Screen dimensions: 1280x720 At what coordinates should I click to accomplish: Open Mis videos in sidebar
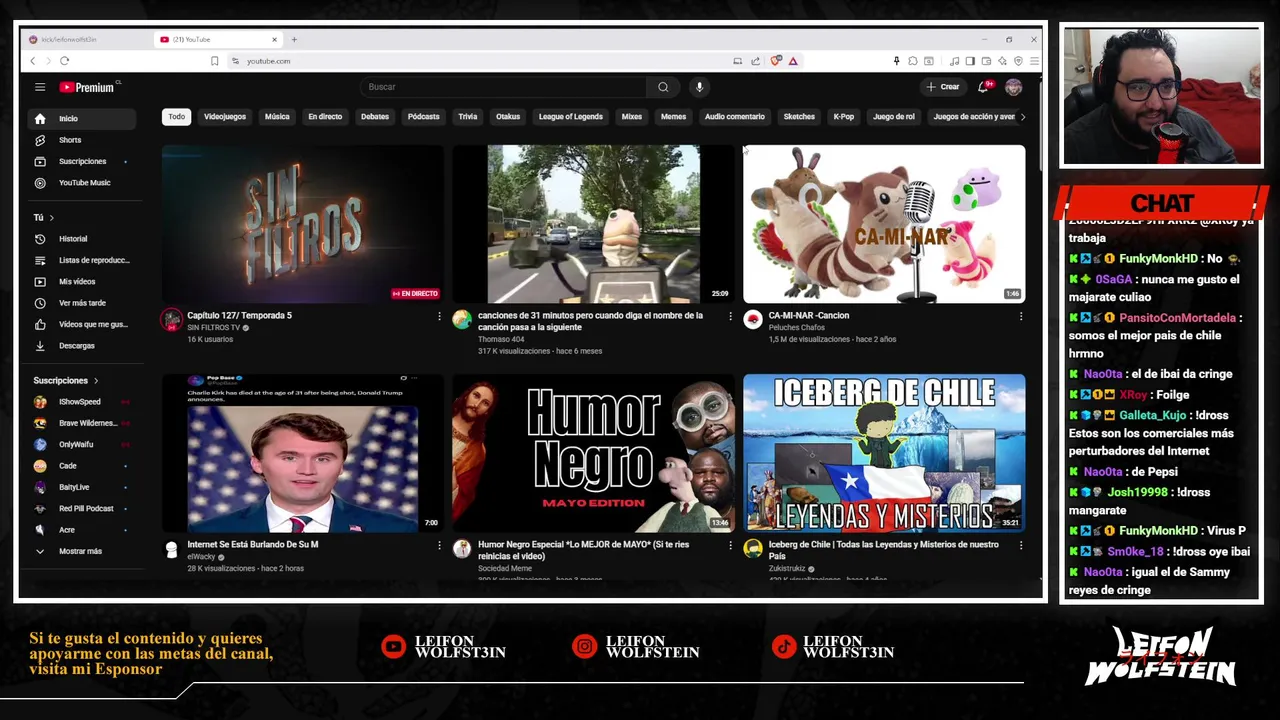click(x=84, y=282)
